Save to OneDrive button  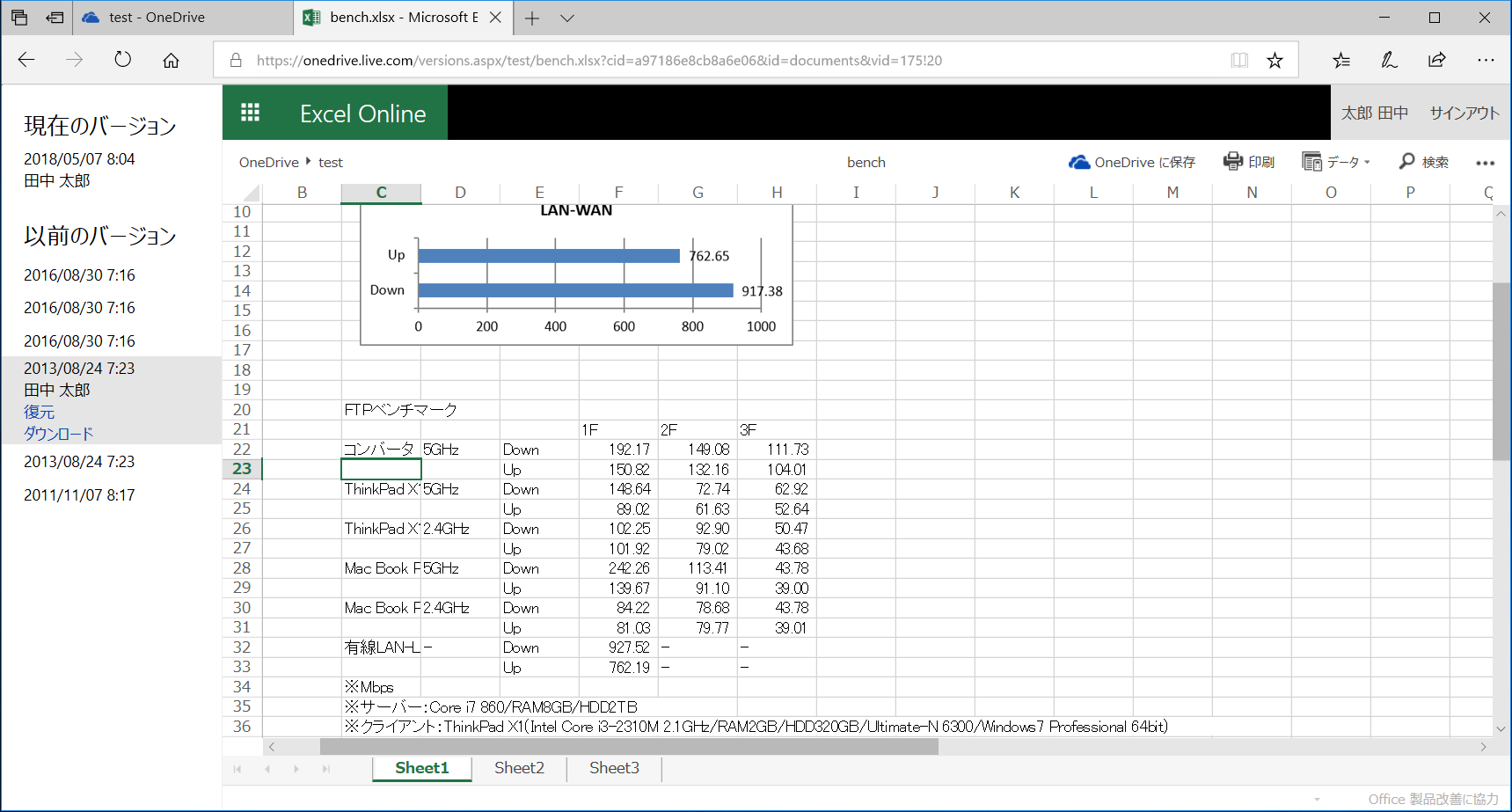(x=1132, y=162)
